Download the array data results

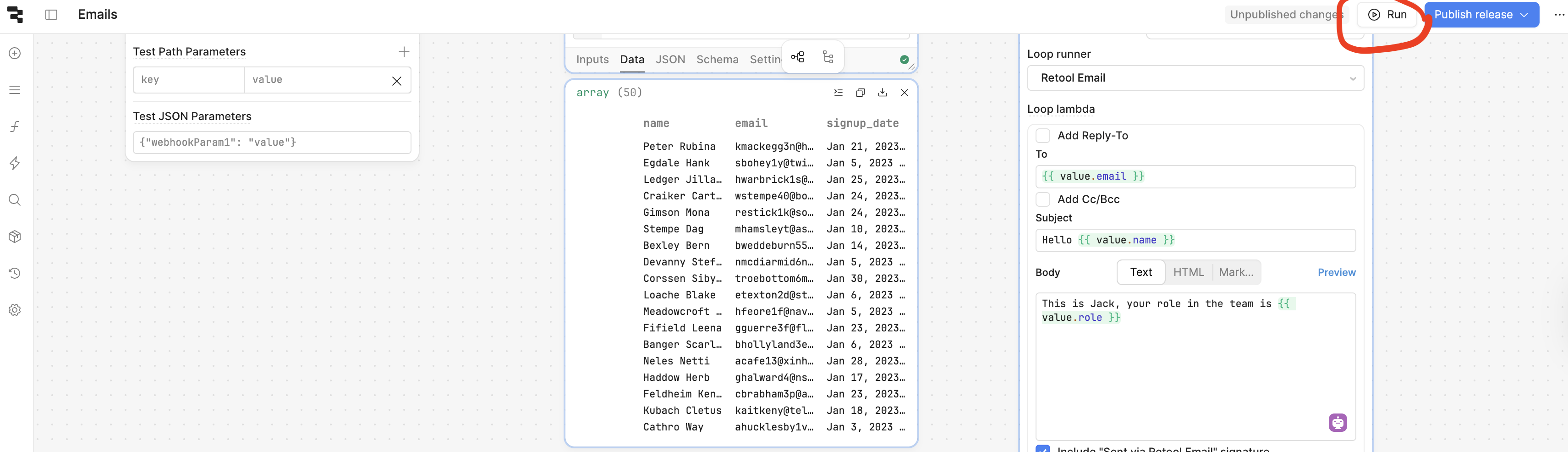tap(882, 93)
